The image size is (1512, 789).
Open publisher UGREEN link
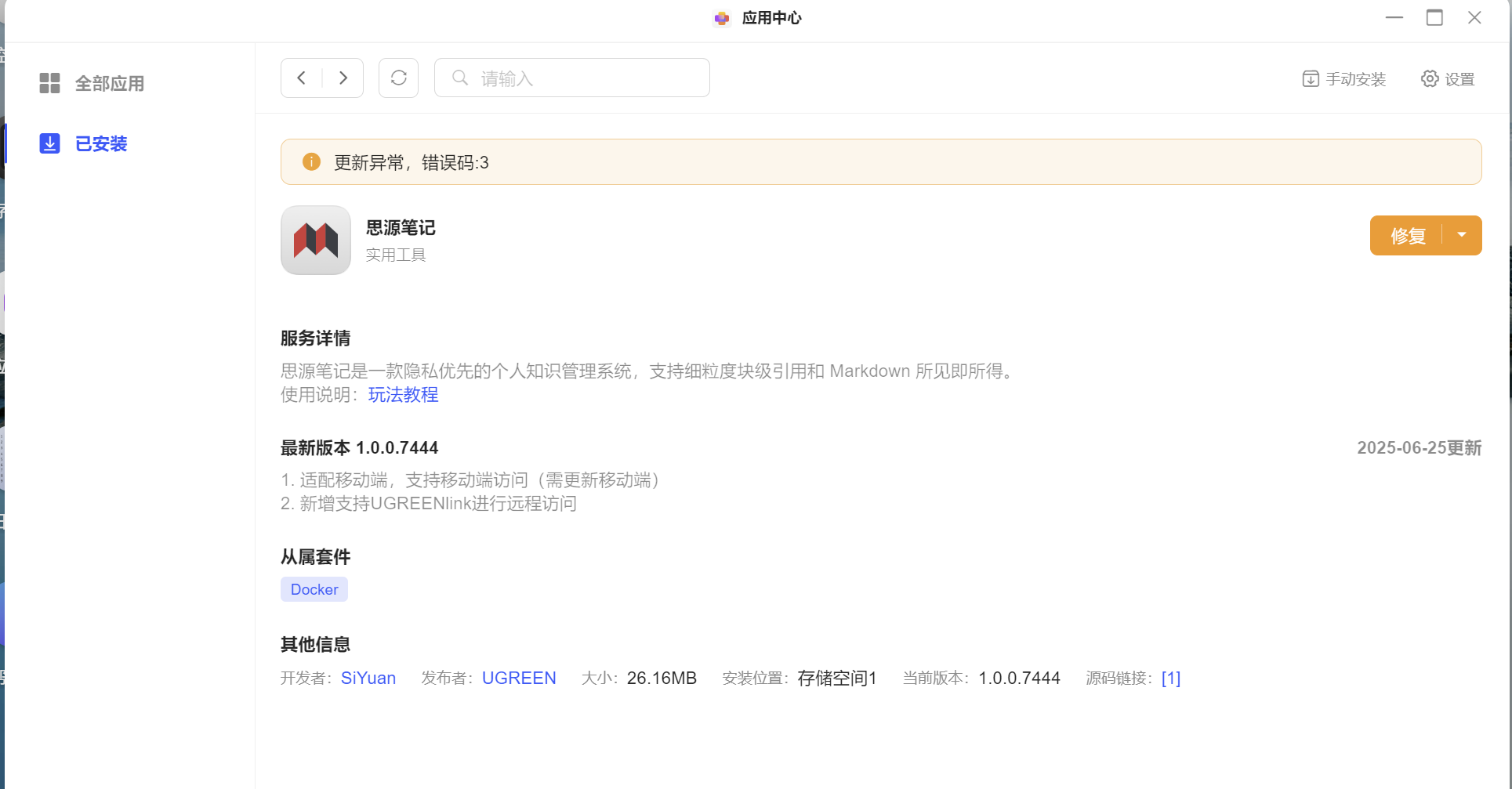tap(519, 678)
